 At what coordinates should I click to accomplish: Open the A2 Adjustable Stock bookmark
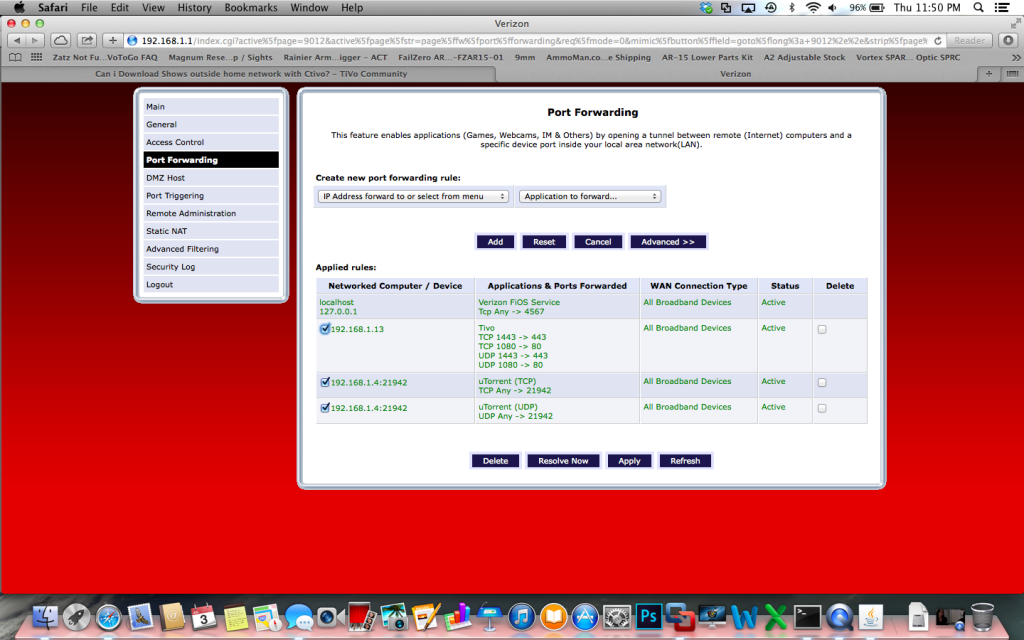click(805, 57)
